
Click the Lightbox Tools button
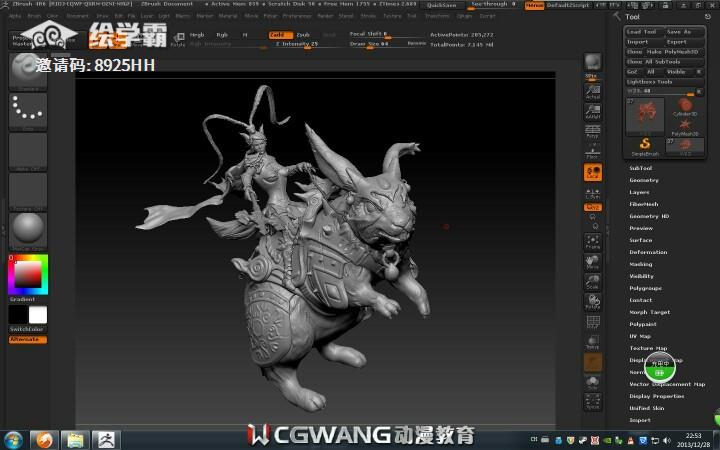pyautogui.click(x=664, y=82)
